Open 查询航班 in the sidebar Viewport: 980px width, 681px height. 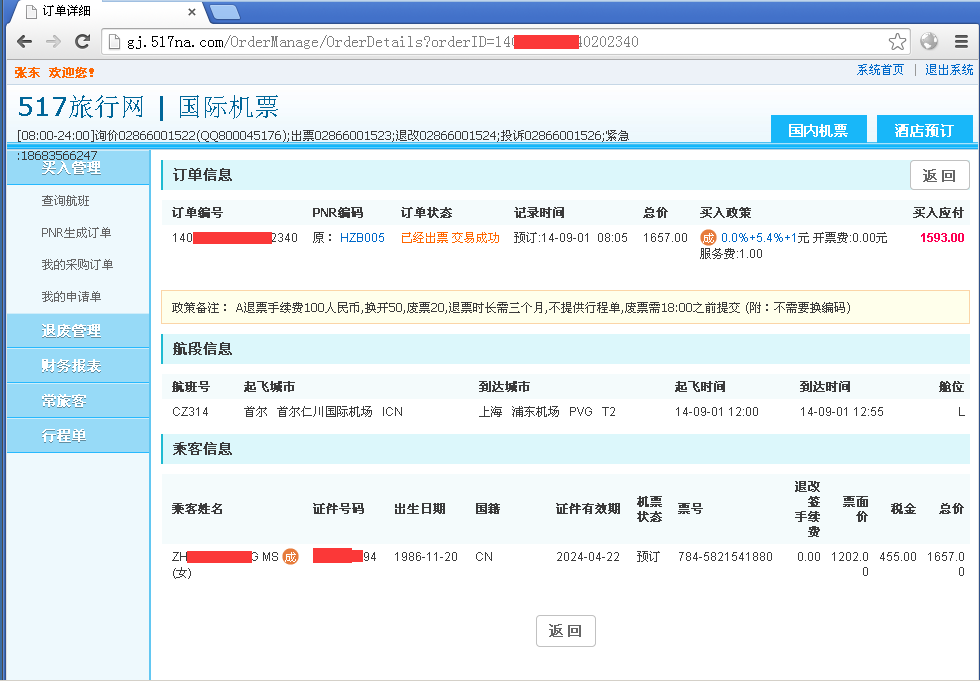point(66,201)
